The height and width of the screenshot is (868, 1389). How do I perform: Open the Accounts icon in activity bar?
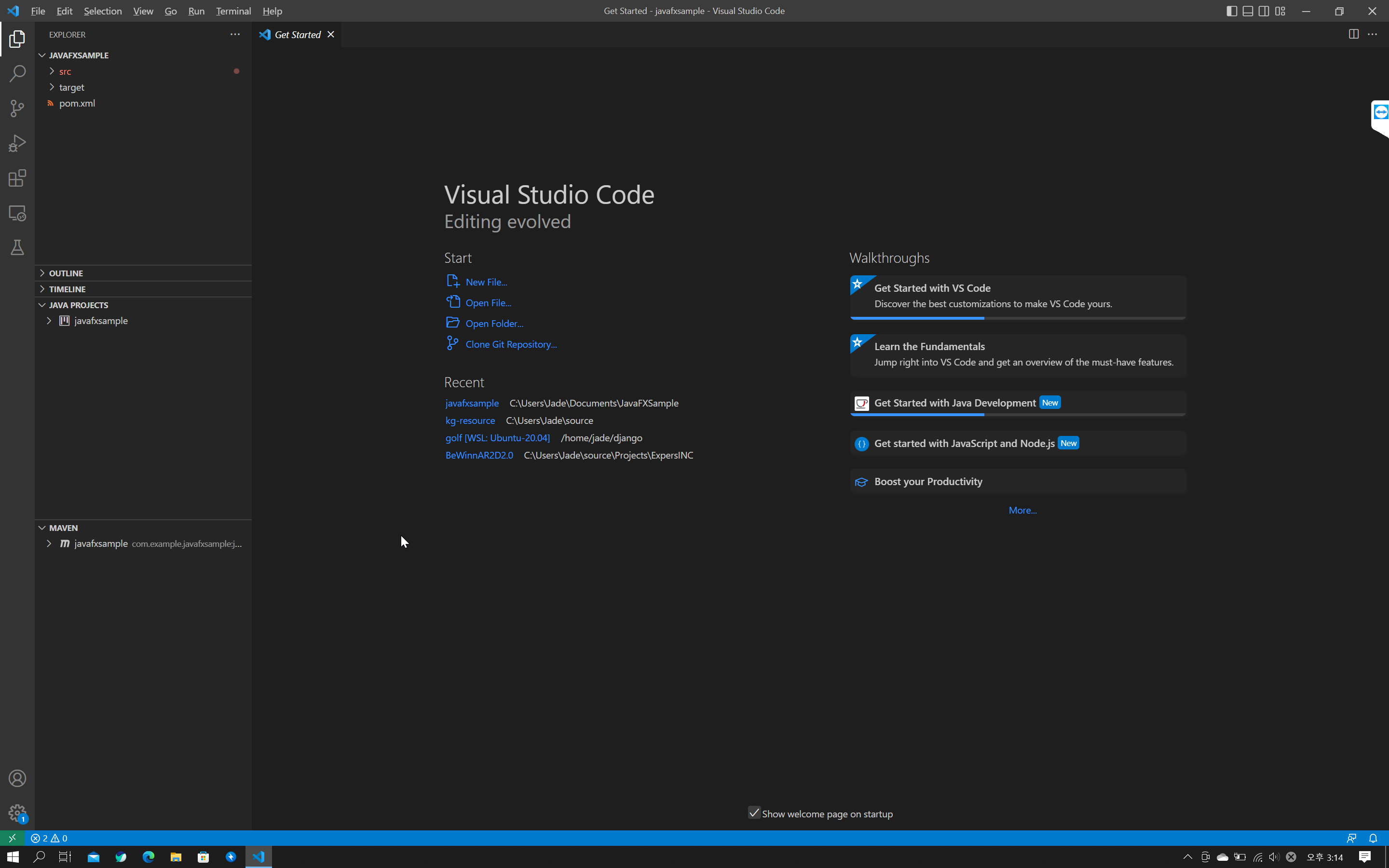point(17,778)
